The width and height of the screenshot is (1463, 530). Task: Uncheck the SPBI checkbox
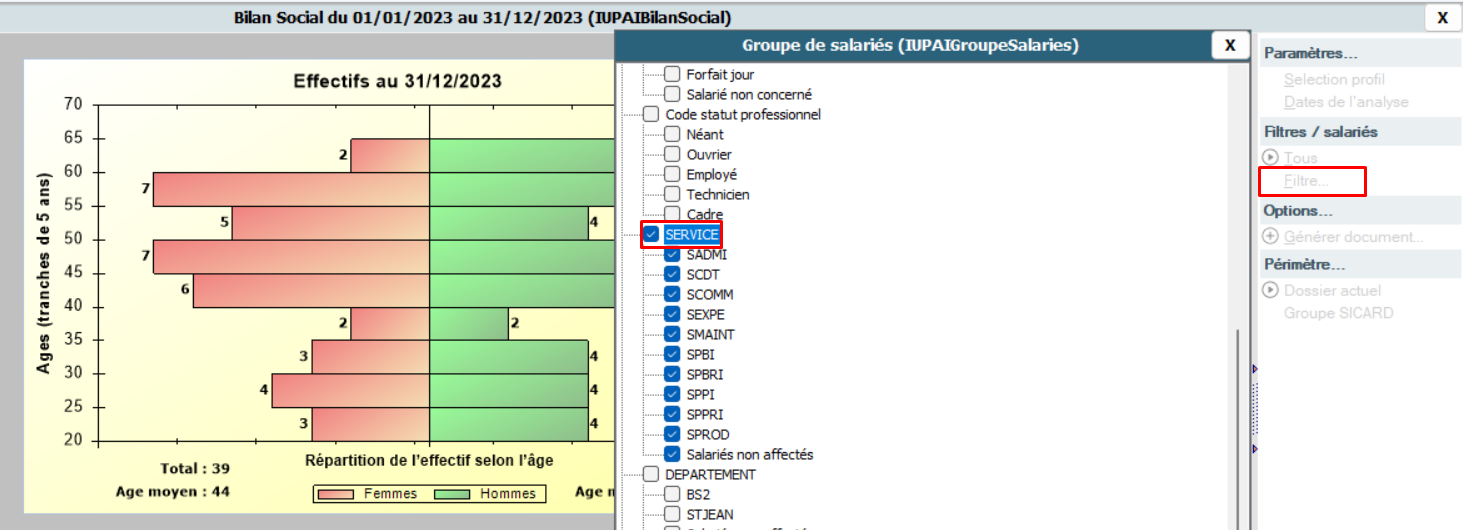click(672, 354)
